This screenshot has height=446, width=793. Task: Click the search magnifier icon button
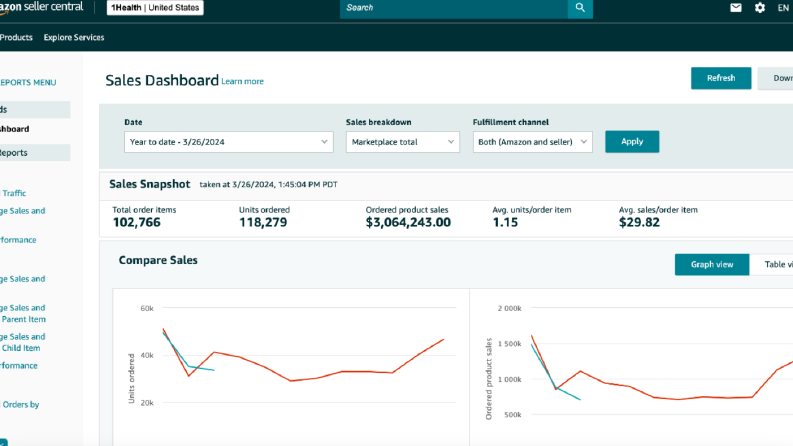click(580, 8)
